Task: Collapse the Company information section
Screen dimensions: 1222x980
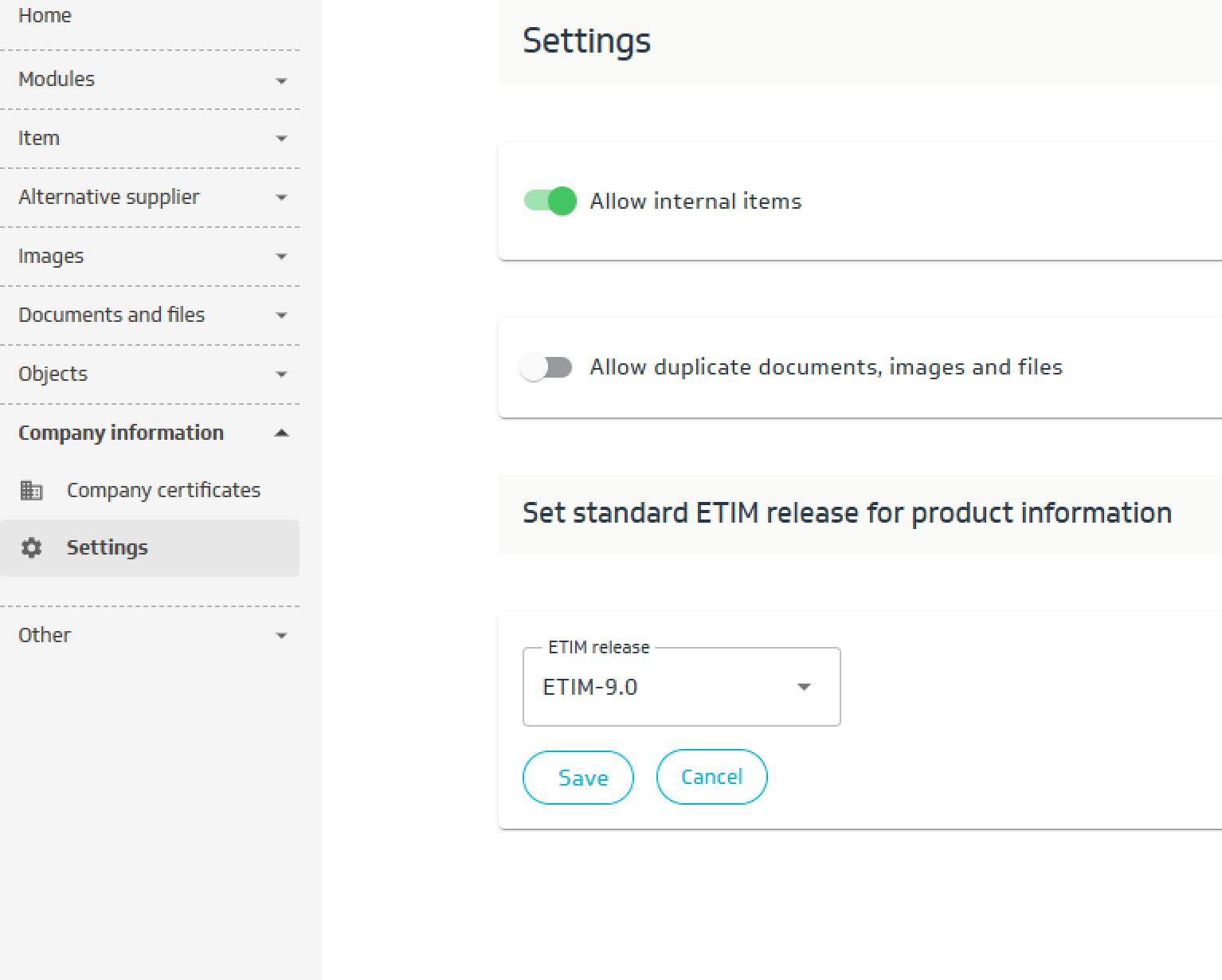Action: click(281, 433)
